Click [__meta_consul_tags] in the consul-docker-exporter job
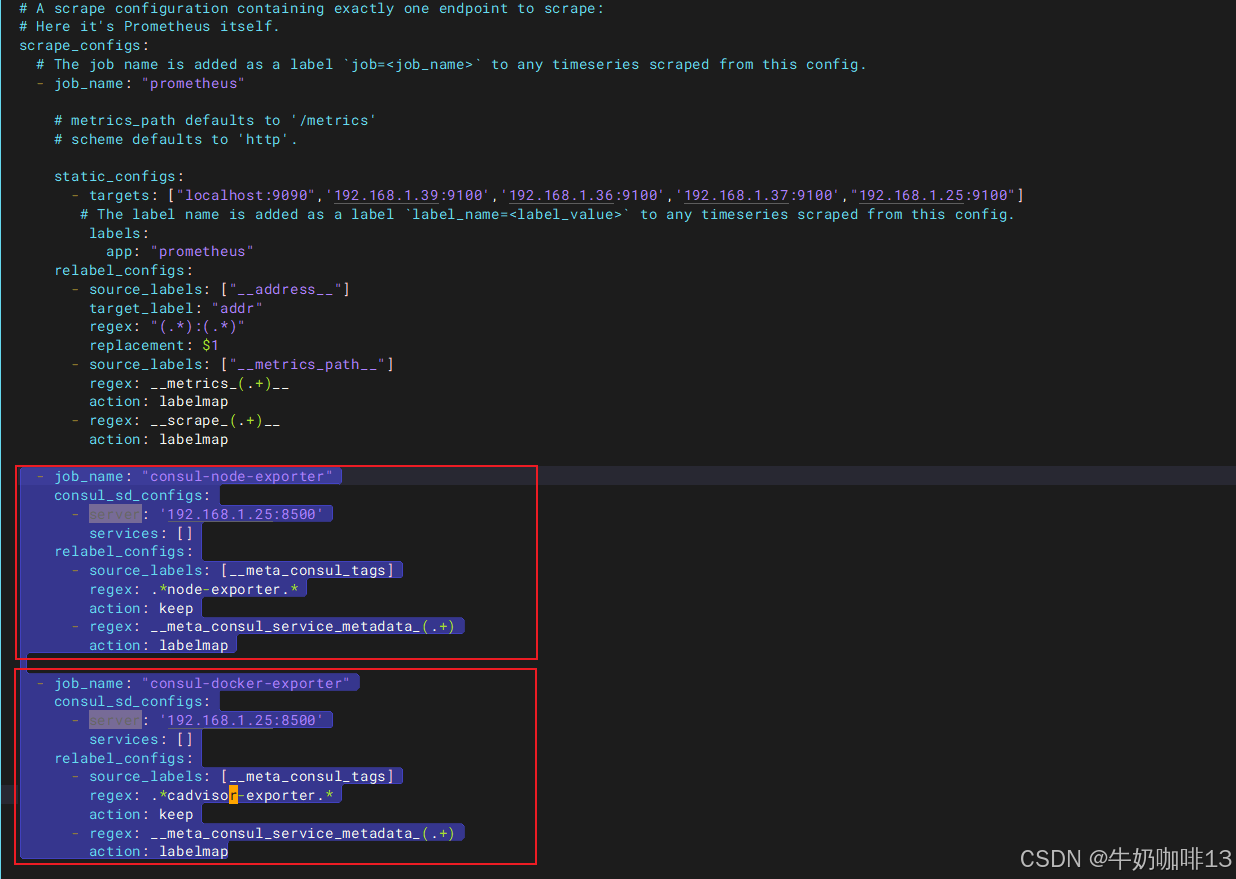This screenshot has width=1236, height=879. click(x=307, y=776)
